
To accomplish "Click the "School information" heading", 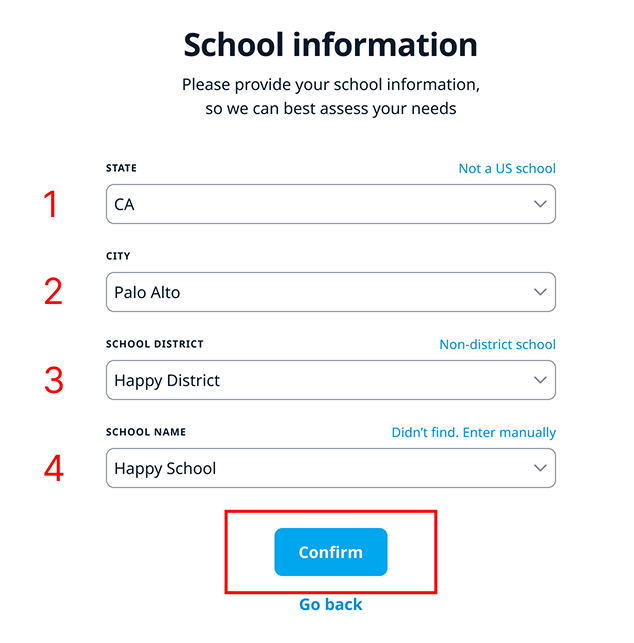I will click(x=330, y=45).
